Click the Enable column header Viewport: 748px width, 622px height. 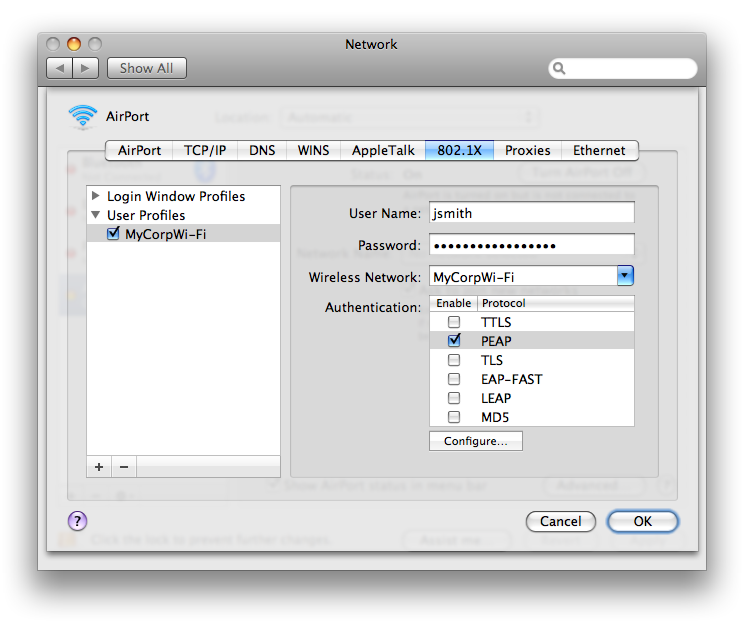coord(453,303)
